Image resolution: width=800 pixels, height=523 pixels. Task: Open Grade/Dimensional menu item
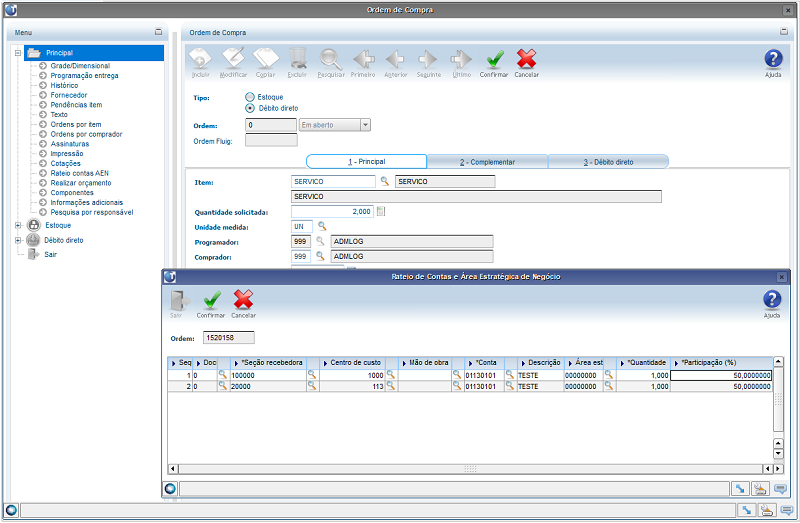(80, 66)
